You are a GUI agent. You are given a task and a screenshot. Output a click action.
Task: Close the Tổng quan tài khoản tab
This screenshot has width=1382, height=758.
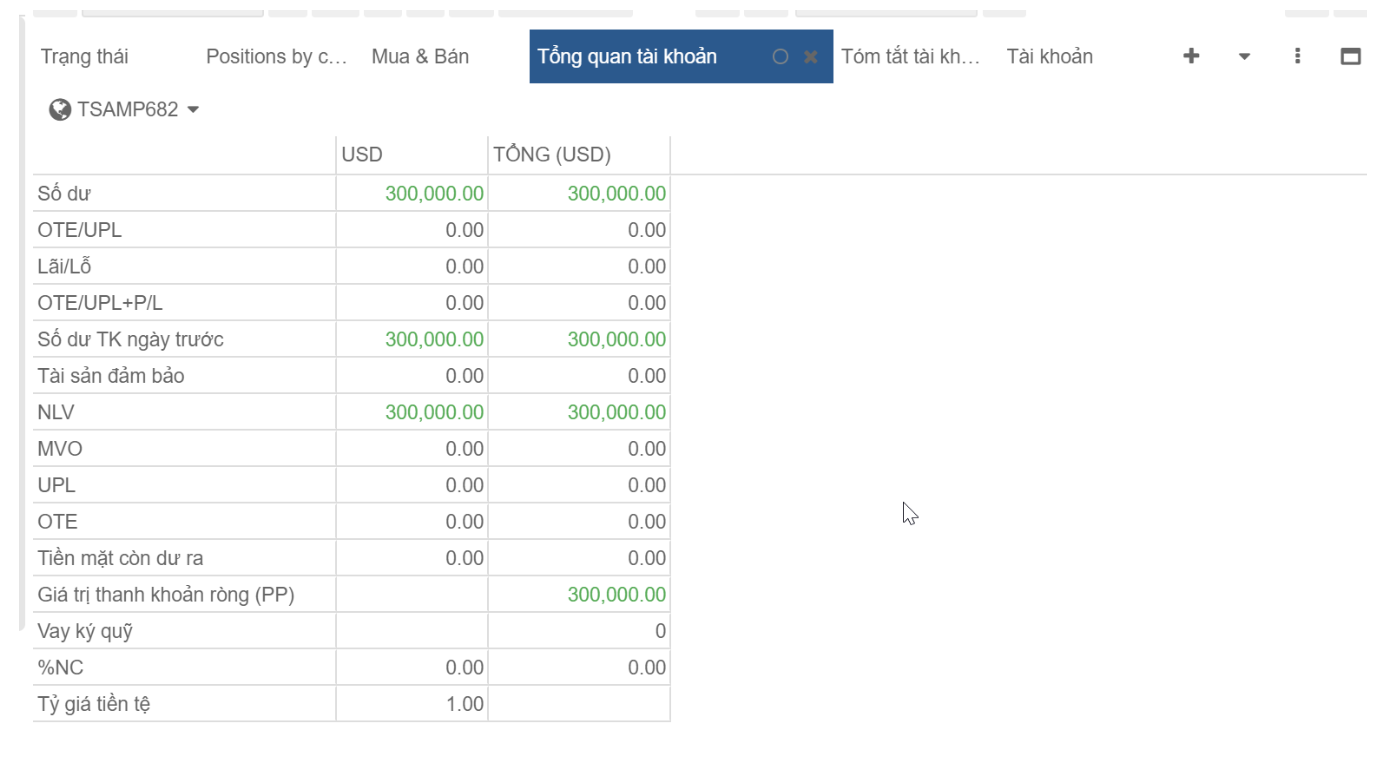coord(811,57)
